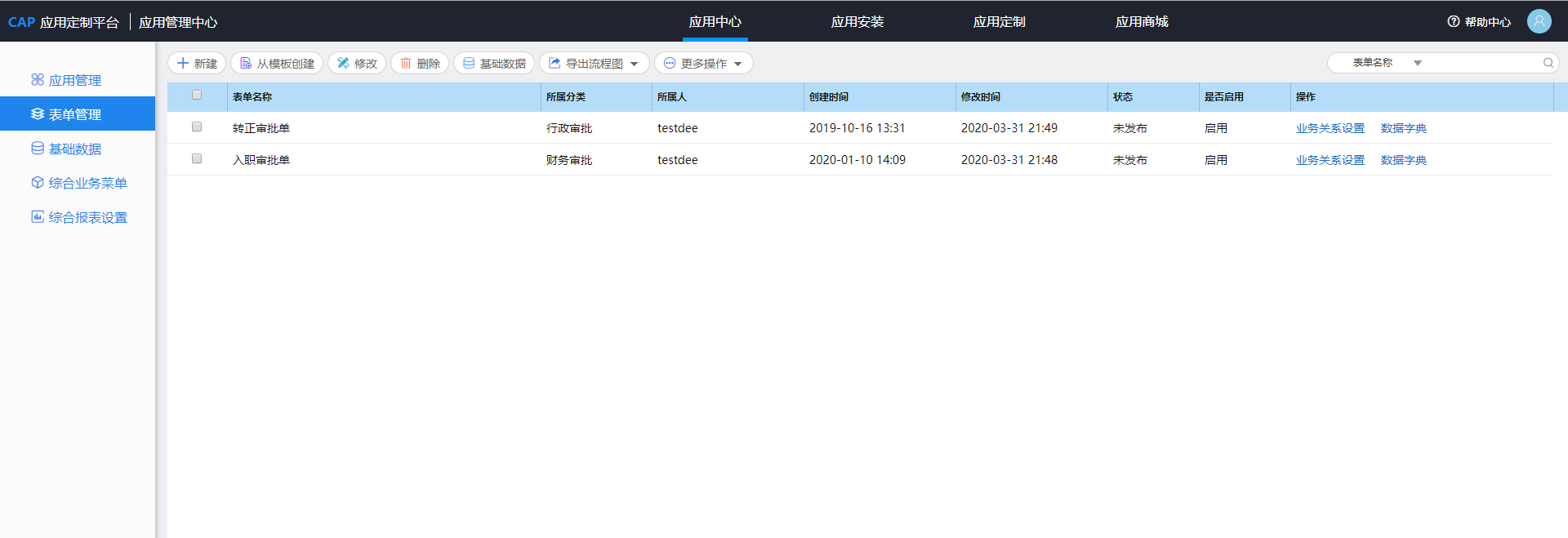Image resolution: width=1568 pixels, height=538 pixels.
Task: Click the 新建 button label
Action: click(x=206, y=64)
